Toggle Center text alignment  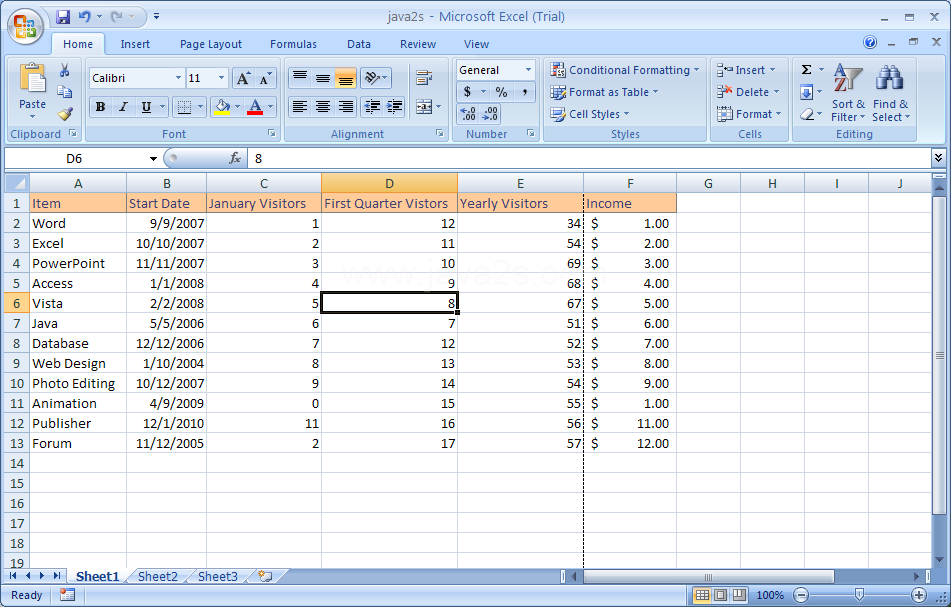point(323,107)
